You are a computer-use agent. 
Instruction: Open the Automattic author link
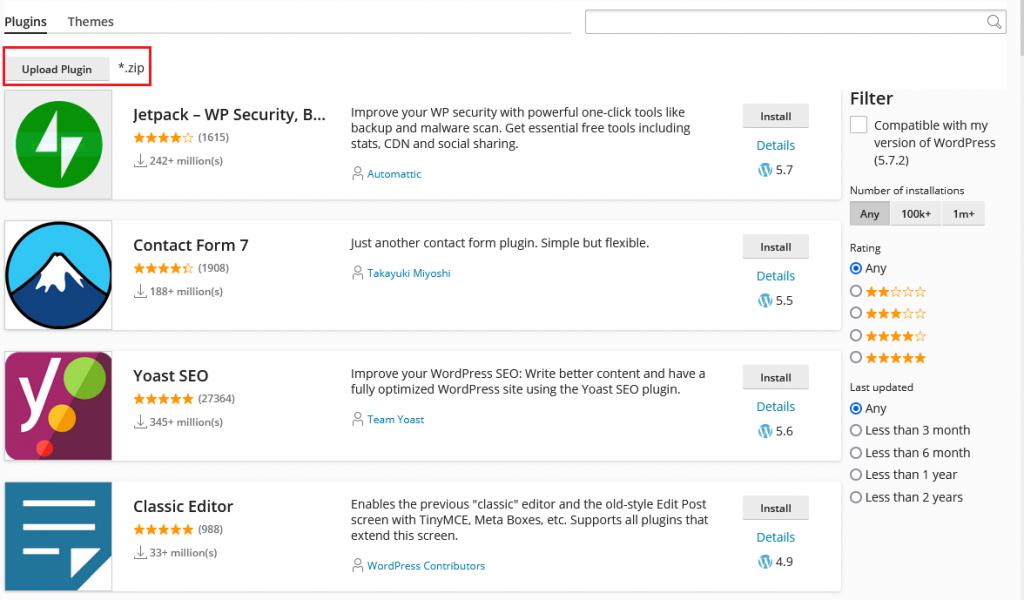coord(394,174)
